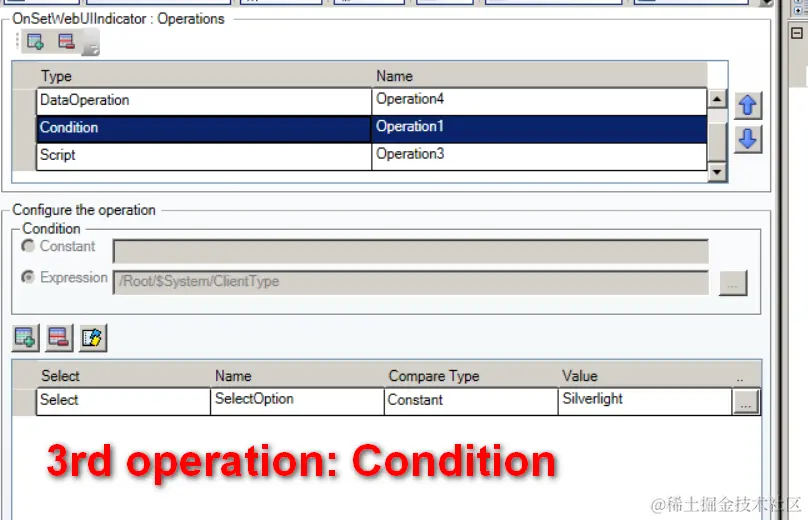Open value ellipsis button in Silverlight row
The image size is (808, 520).
pos(746,401)
